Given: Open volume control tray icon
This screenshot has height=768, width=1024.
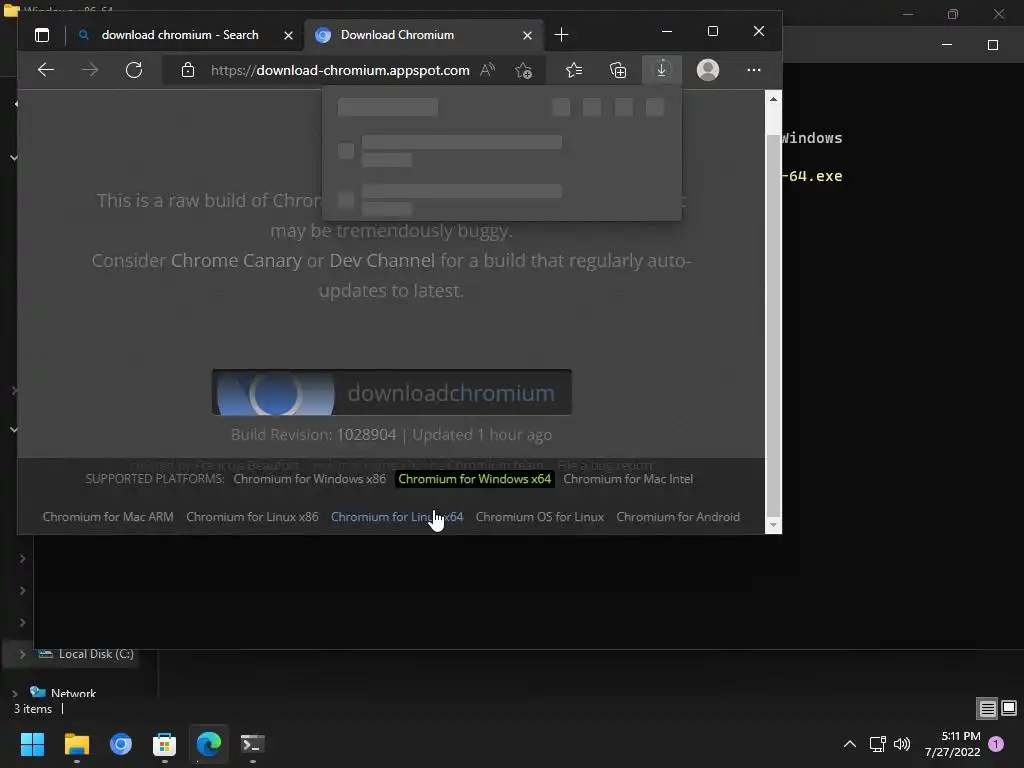Looking at the screenshot, I should 902,744.
